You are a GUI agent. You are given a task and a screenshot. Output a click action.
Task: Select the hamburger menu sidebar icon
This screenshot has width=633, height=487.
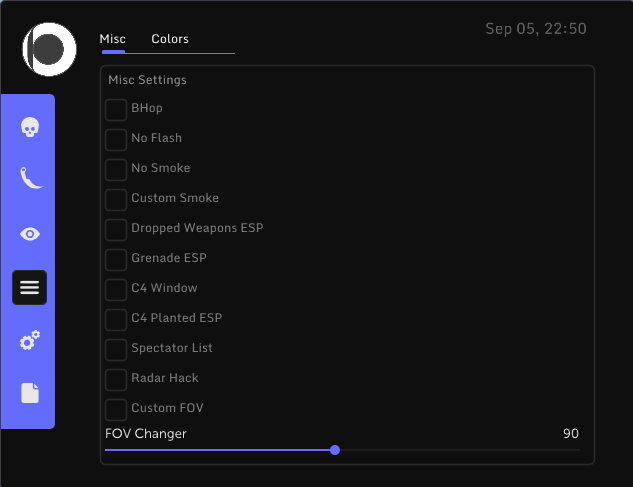[x=30, y=288]
